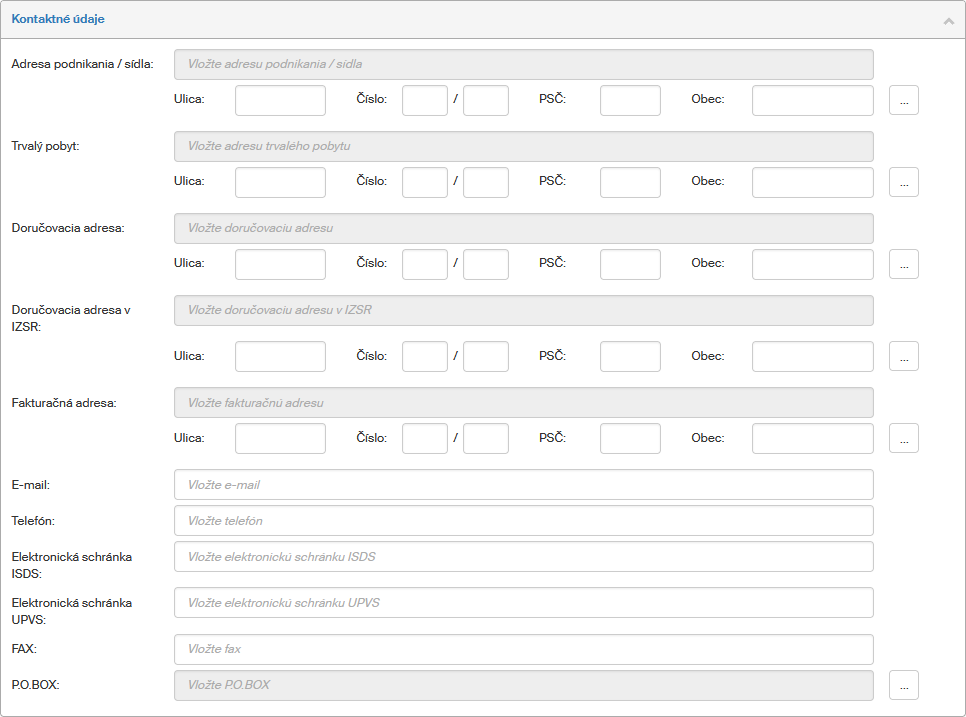Click the Elektronická schránka ISDS field
Screen dimensions: 966x717
[x=523, y=557]
